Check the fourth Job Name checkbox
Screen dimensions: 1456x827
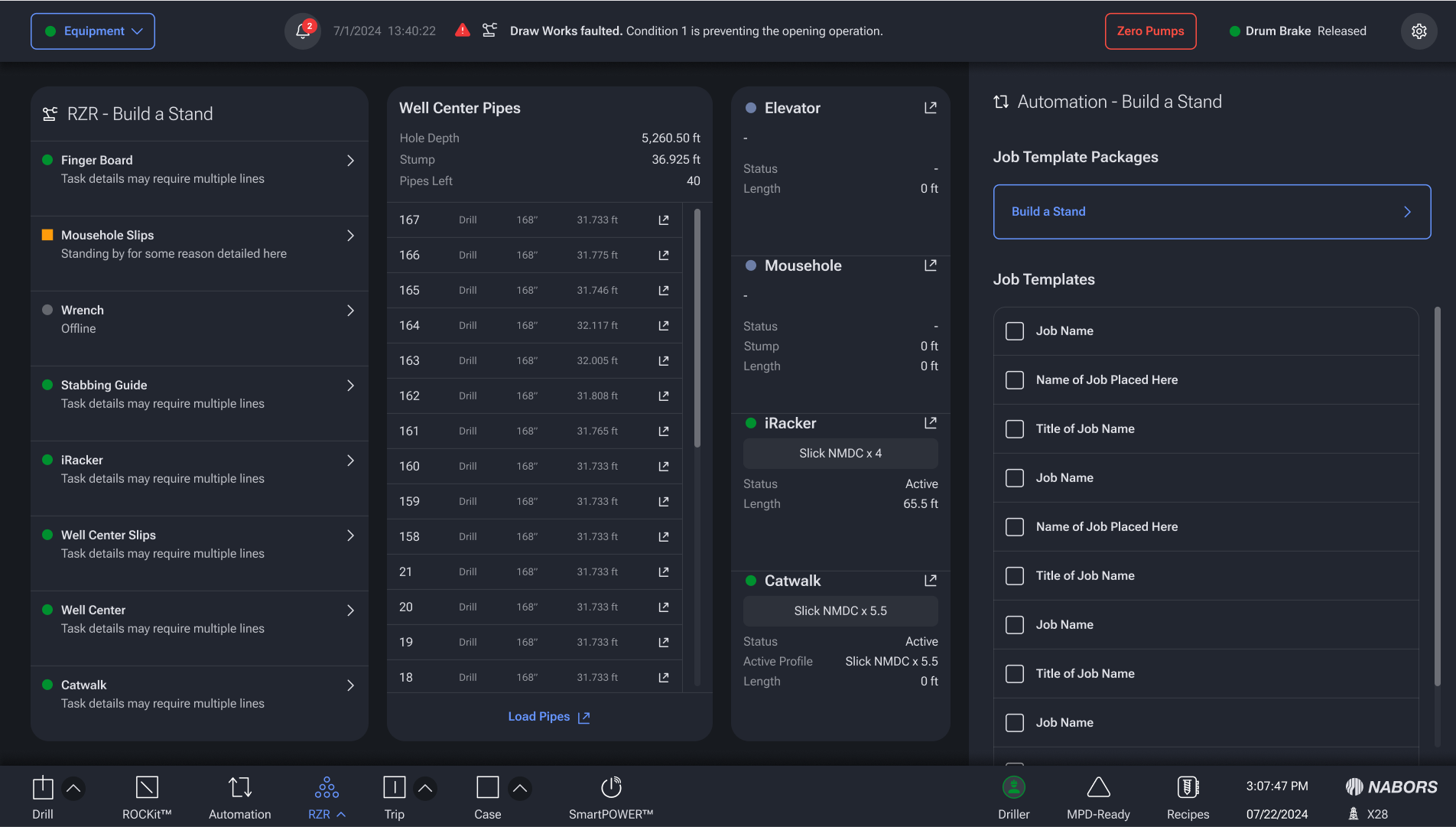[1015, 723]
